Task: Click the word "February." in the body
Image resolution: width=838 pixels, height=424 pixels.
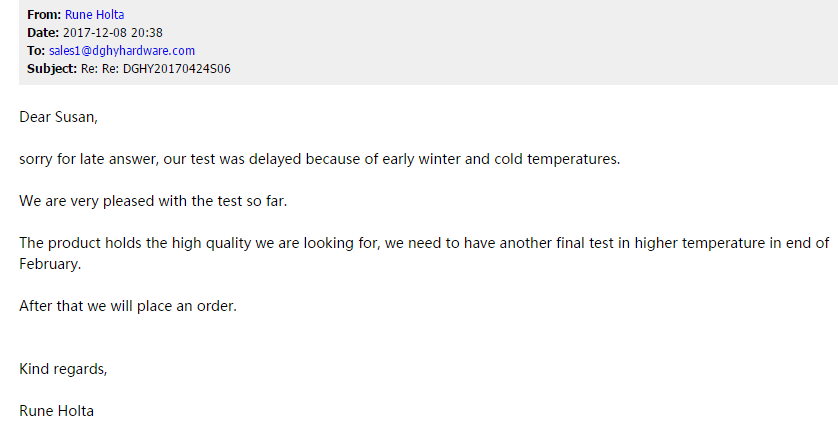Action: (x=50, y=264)
